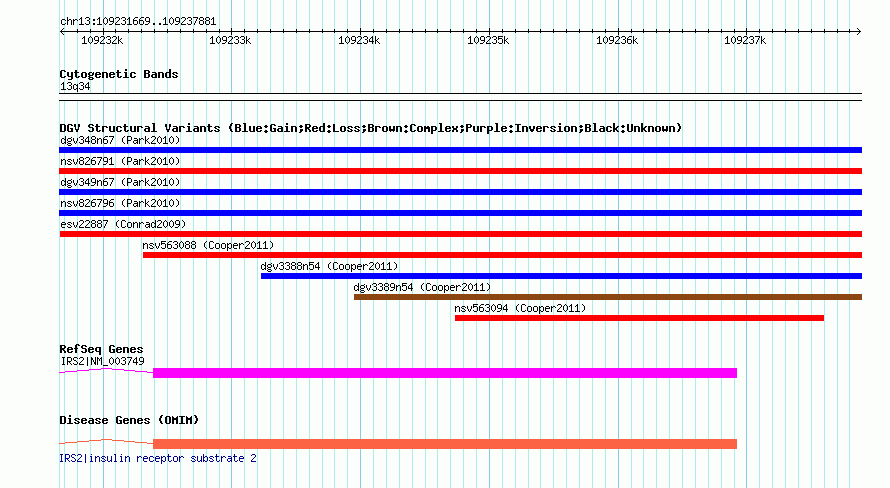Click the dgv348n67 (Park2010) label
The width and height of the screenshot is (890, 488).
click(x=120, y=140)
